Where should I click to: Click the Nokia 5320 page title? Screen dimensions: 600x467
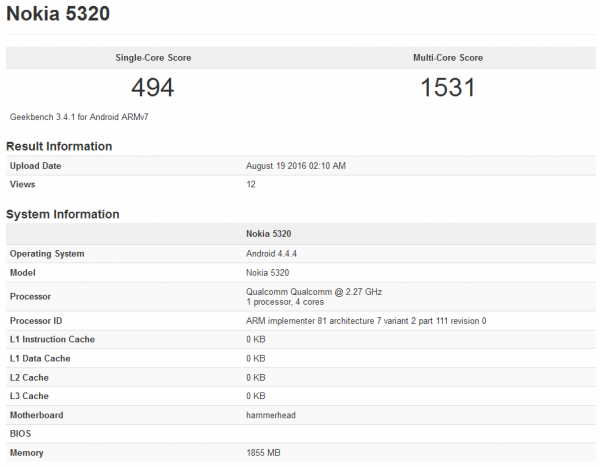(x=58, y=15)
